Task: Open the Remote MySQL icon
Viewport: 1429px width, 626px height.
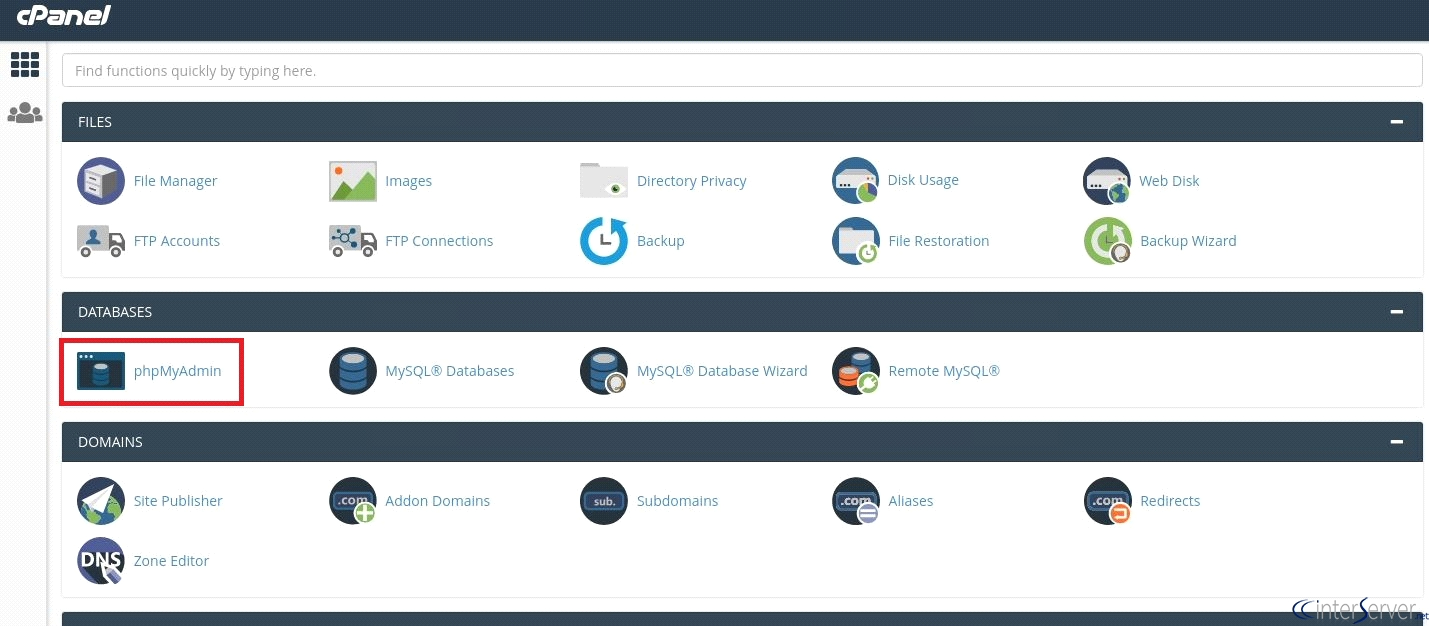Action: [855, 370]
